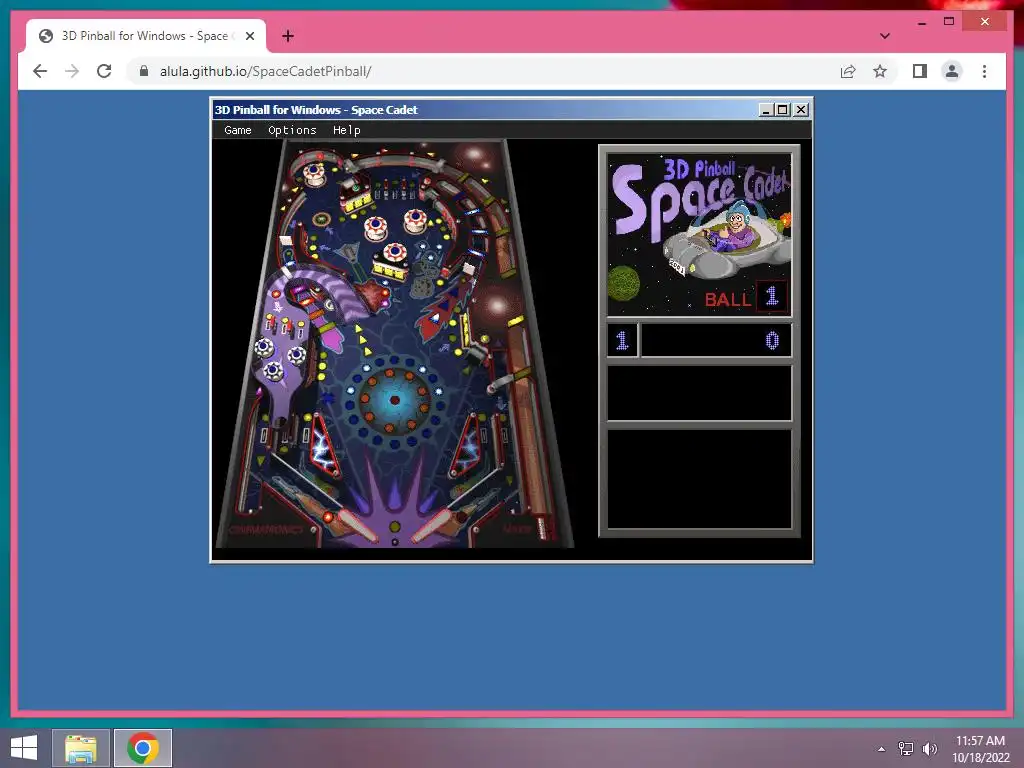Open the Game menu in pinball window
Viewport: 1024px width, 768px height.
coord(238,130)
